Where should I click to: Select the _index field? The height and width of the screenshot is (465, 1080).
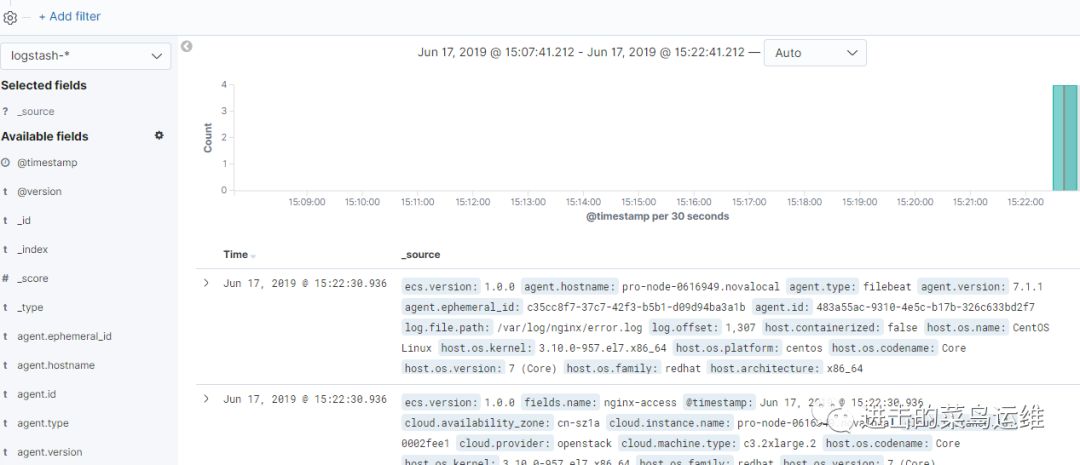[32, 249]
